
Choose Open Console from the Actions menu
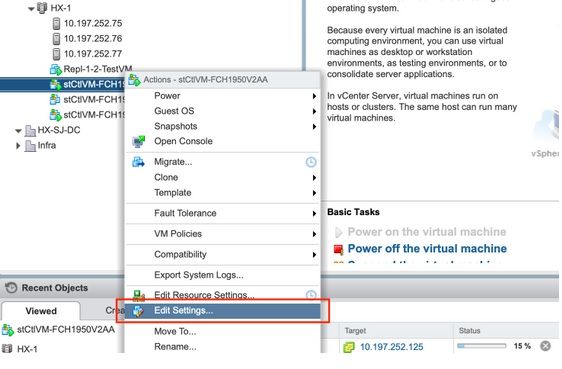[x=223, y=142]
